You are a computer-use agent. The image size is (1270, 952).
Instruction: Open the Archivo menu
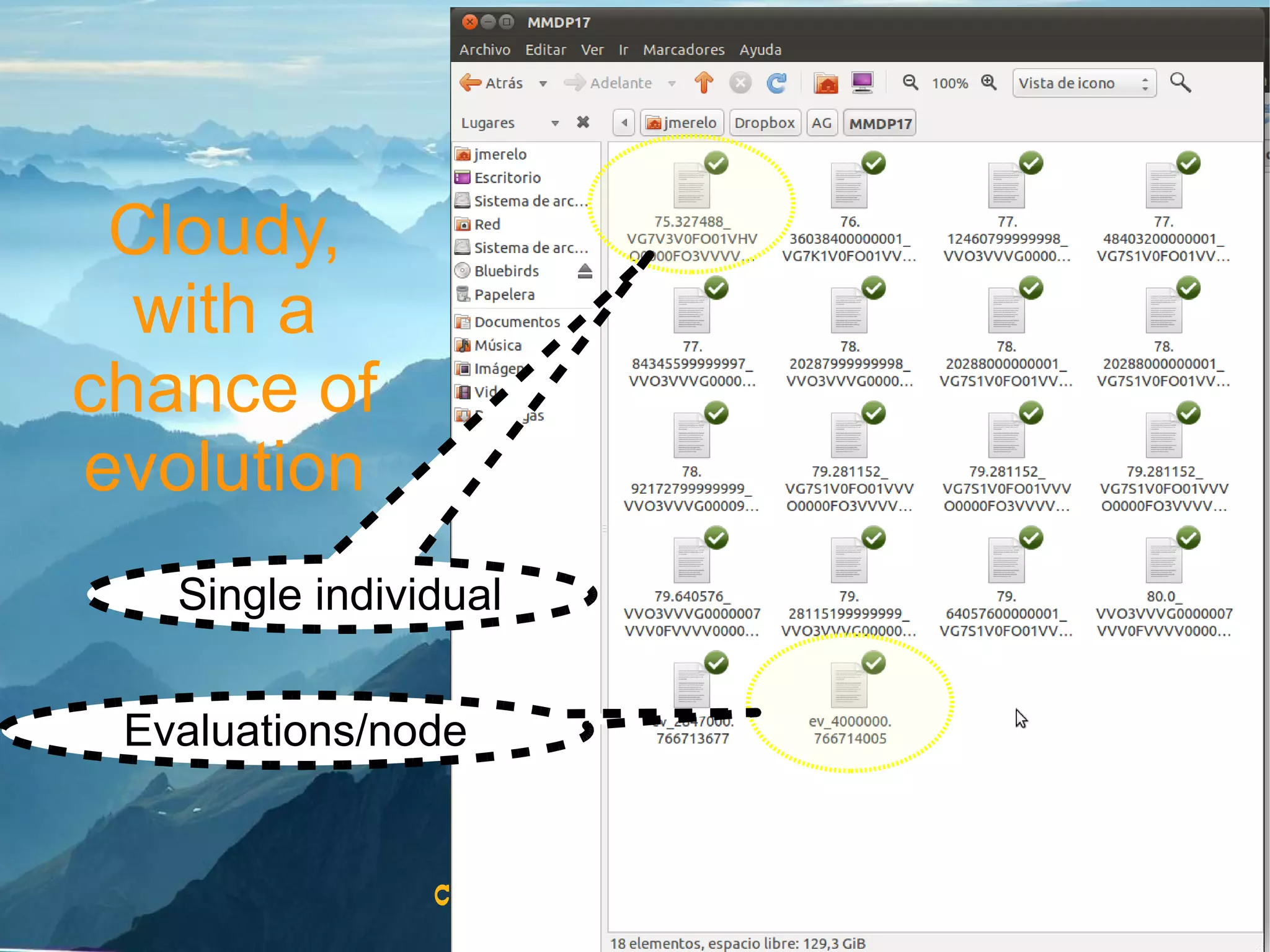point(484,50)
